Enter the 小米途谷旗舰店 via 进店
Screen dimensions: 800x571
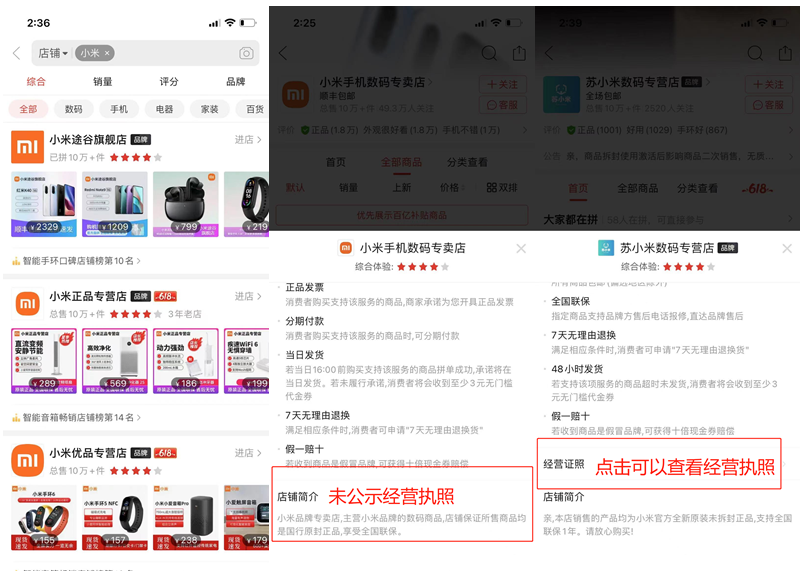(x=248, y=140)
